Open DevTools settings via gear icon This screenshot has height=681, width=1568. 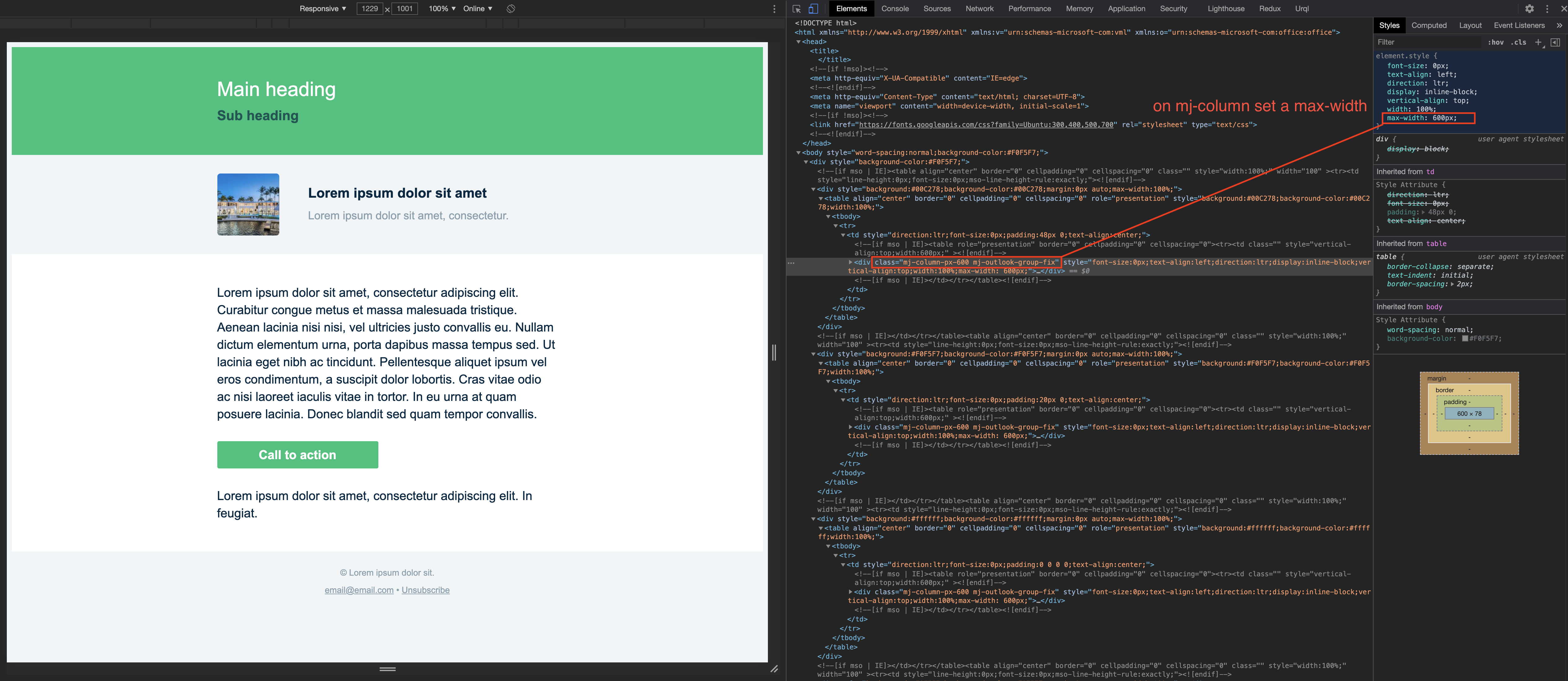[x=1530, y=9]
